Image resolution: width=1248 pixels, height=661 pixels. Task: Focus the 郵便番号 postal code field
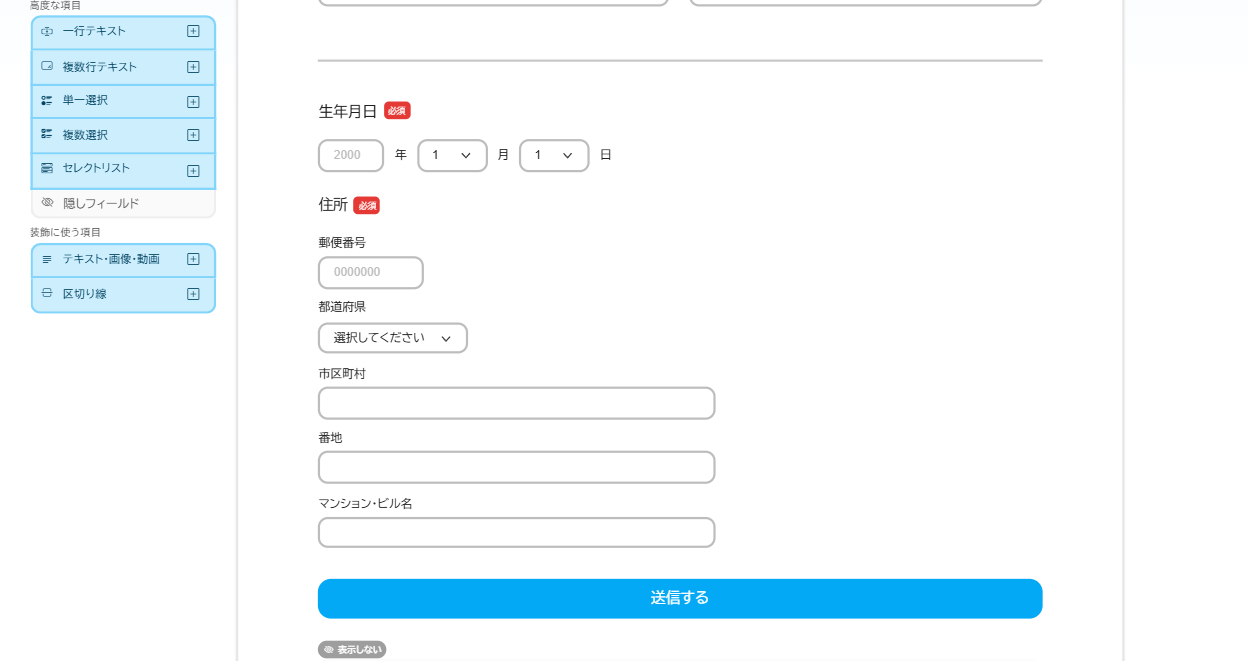coord(370,272)
